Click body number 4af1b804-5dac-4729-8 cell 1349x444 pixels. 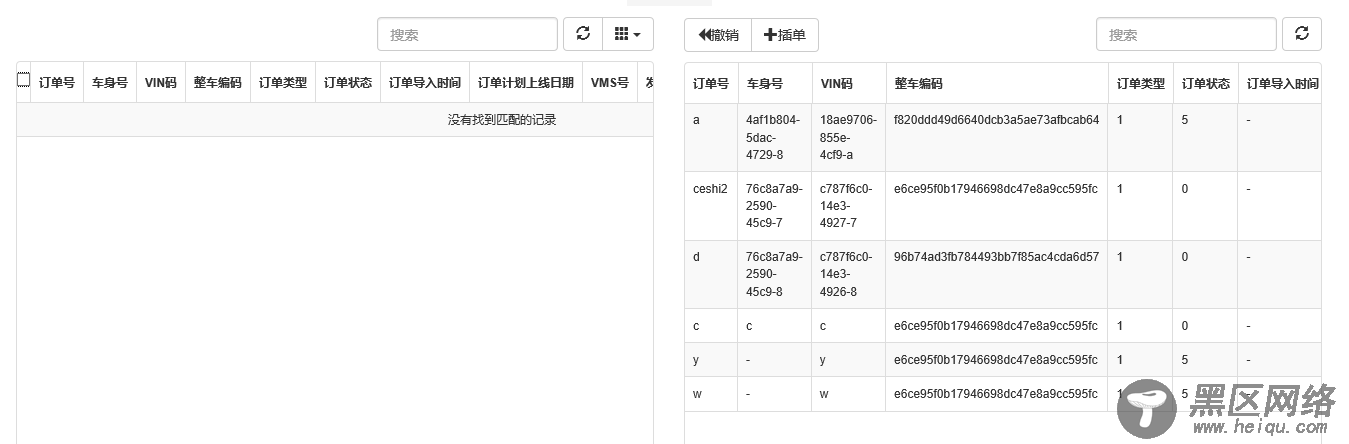click(774, 137)
